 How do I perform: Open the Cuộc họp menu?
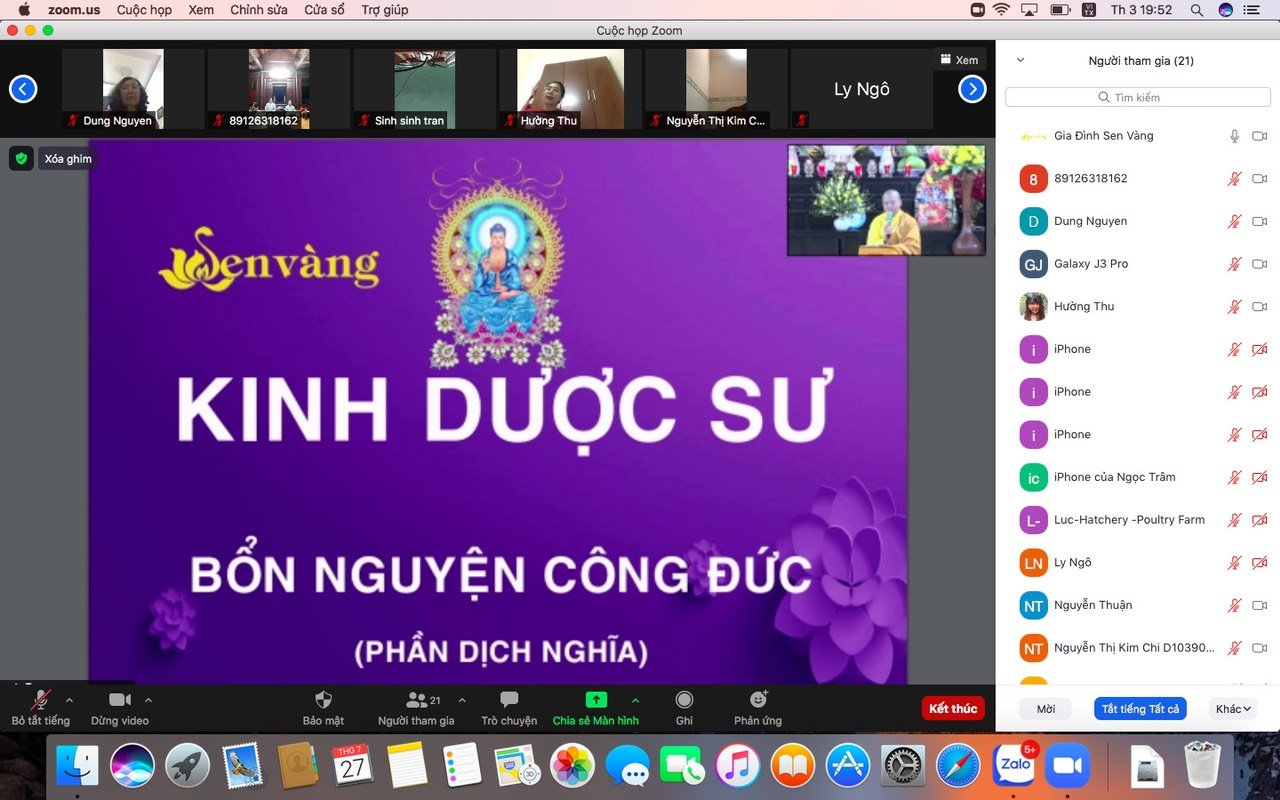(x=144, y=10)
